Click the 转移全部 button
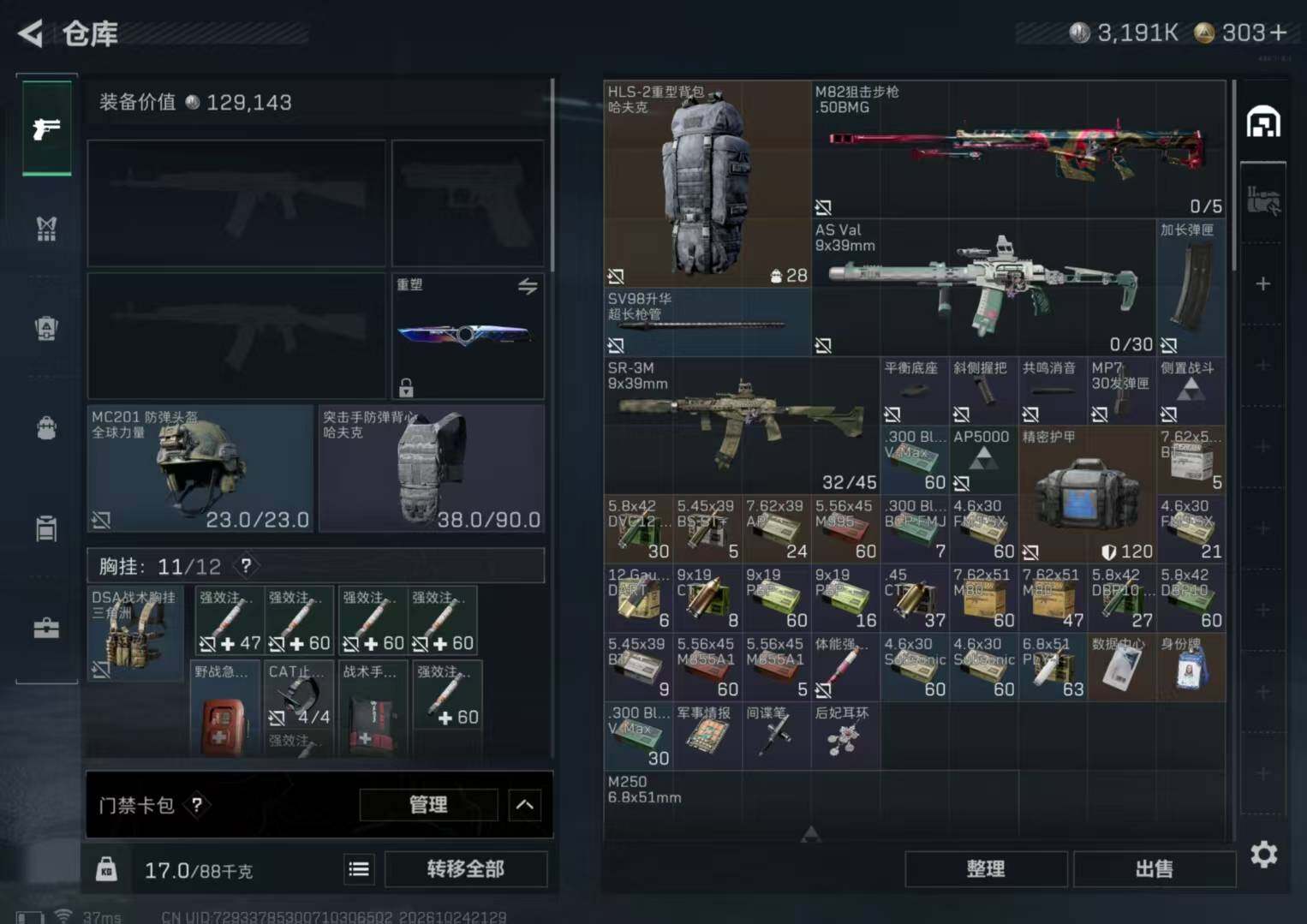The width and height of the screenshot is (1307, 924). 466,869
